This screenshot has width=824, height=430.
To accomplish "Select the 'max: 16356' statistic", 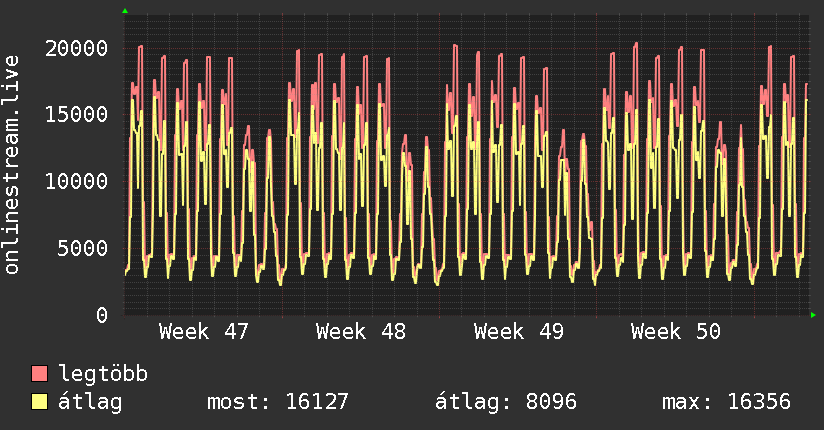I will [726, 403].
